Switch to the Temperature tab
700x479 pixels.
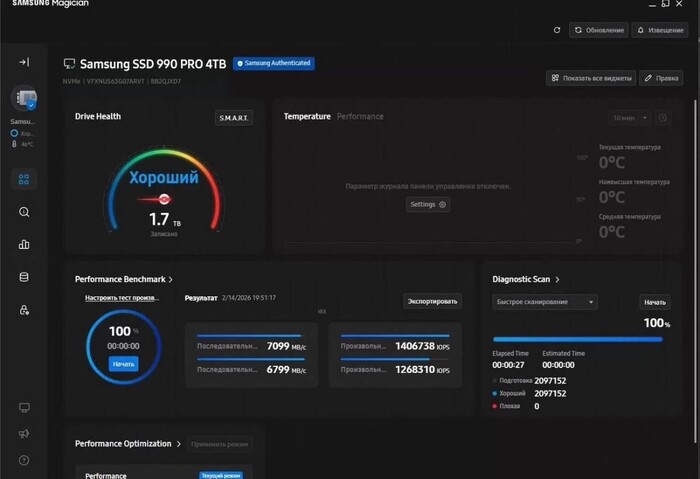pyautogui.click(x=307, y=117)
